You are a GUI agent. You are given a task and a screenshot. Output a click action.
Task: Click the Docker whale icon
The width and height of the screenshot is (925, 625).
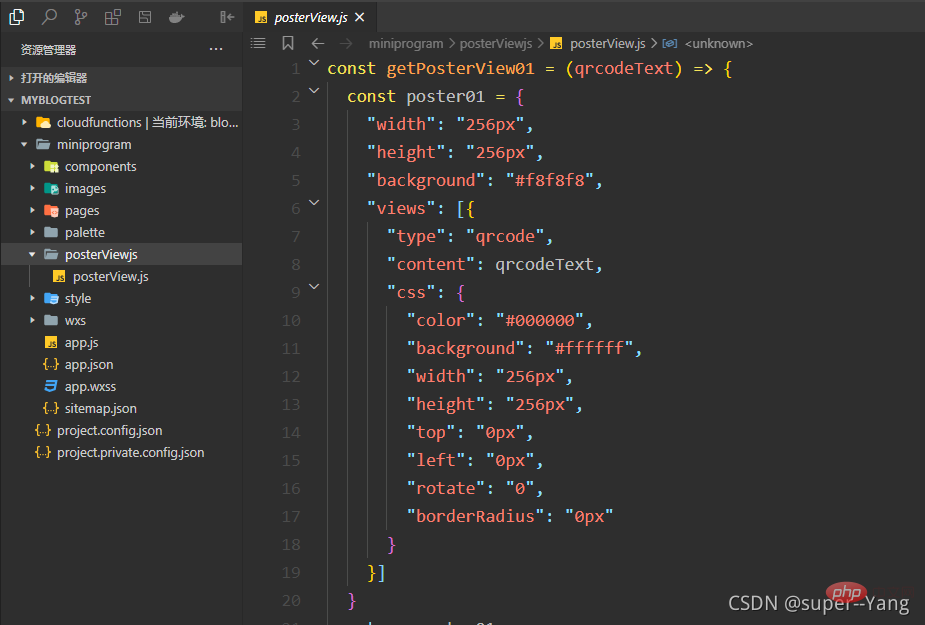point(176,17)
